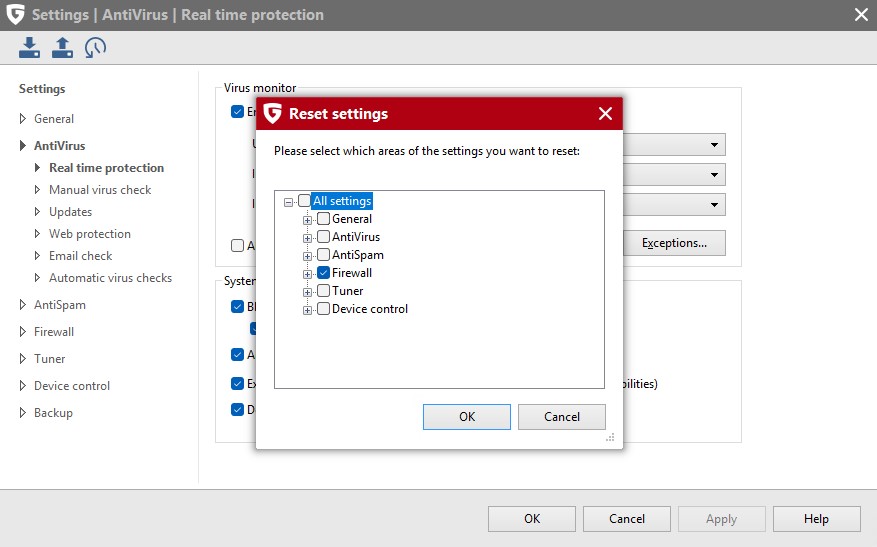Check the AntiSpam checkbox in reset tree
The height and width of the screenshot is (547, 877).
tap(323, 254)
